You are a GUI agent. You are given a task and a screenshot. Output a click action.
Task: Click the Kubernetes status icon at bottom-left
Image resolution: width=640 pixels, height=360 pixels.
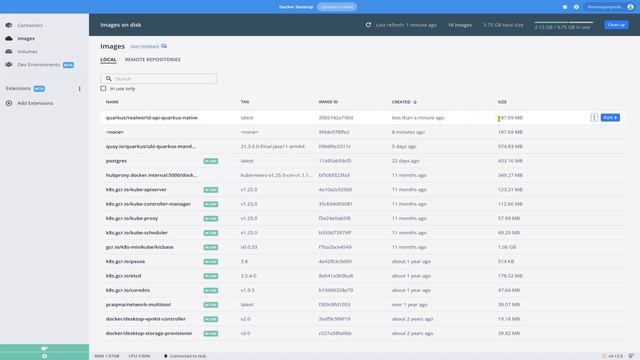[44, 356]
